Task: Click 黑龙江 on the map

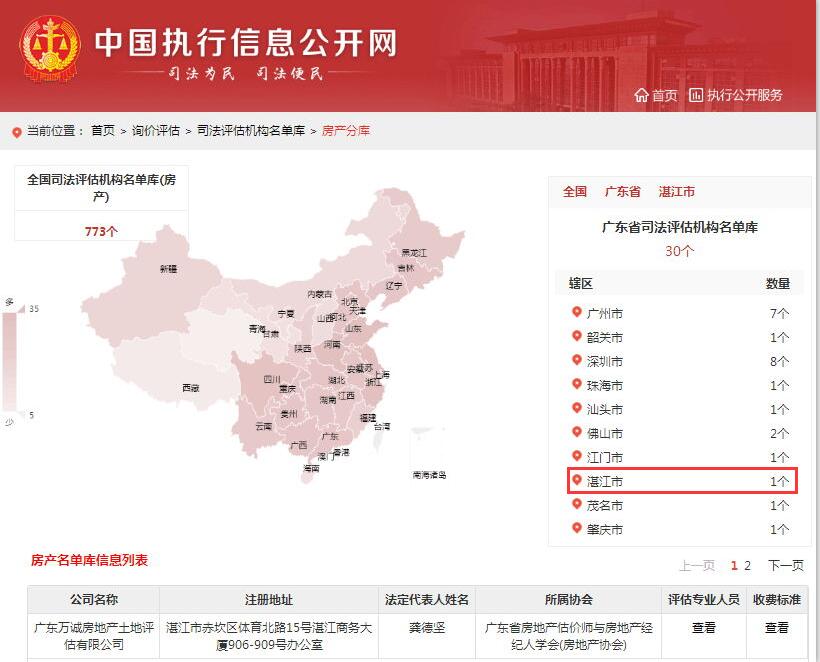Action: [x=414, y=253]
